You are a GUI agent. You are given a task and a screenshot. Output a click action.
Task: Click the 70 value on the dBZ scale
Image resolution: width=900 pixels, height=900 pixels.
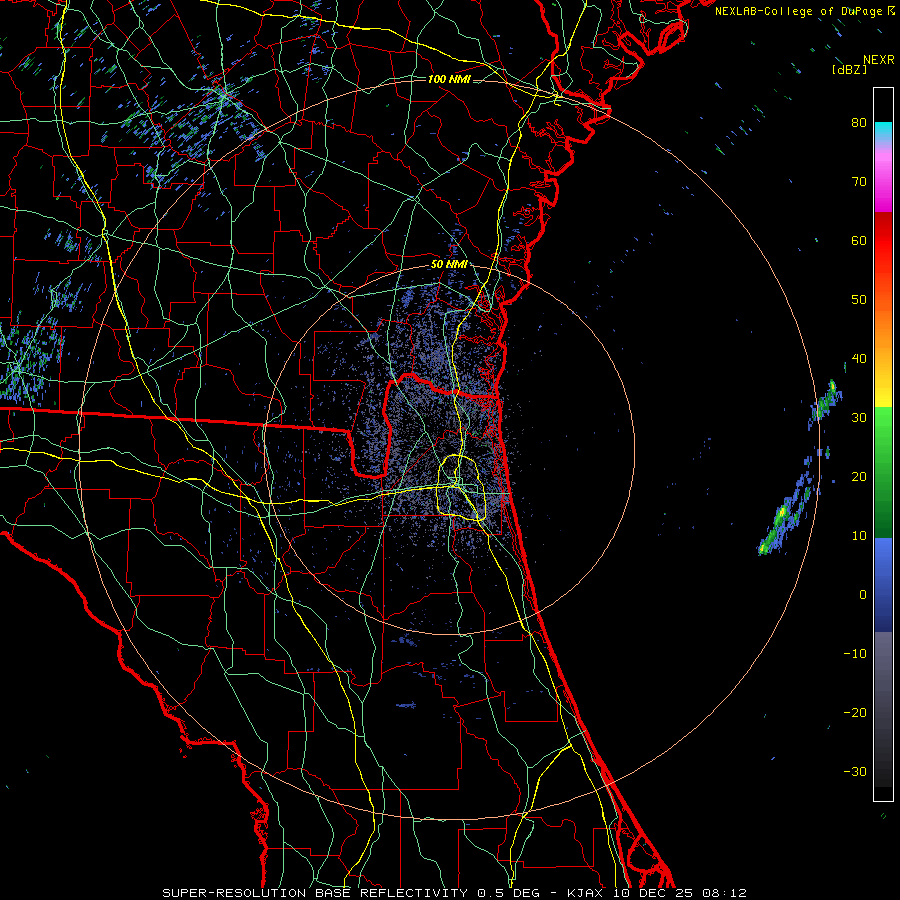coord(859,181)
